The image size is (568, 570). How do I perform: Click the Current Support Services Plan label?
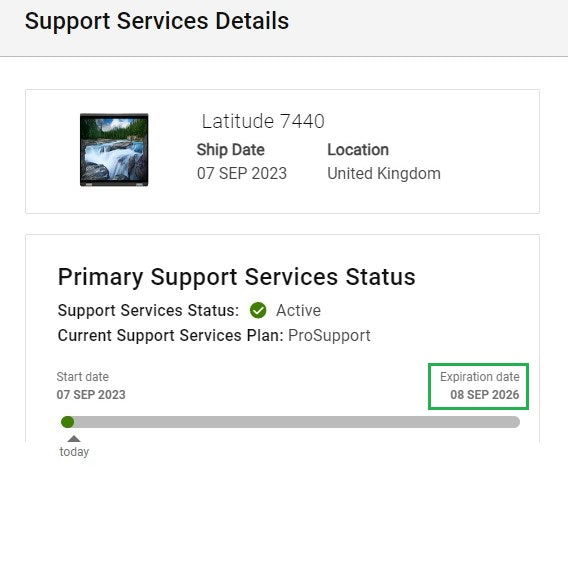click(x=171, y=336)
